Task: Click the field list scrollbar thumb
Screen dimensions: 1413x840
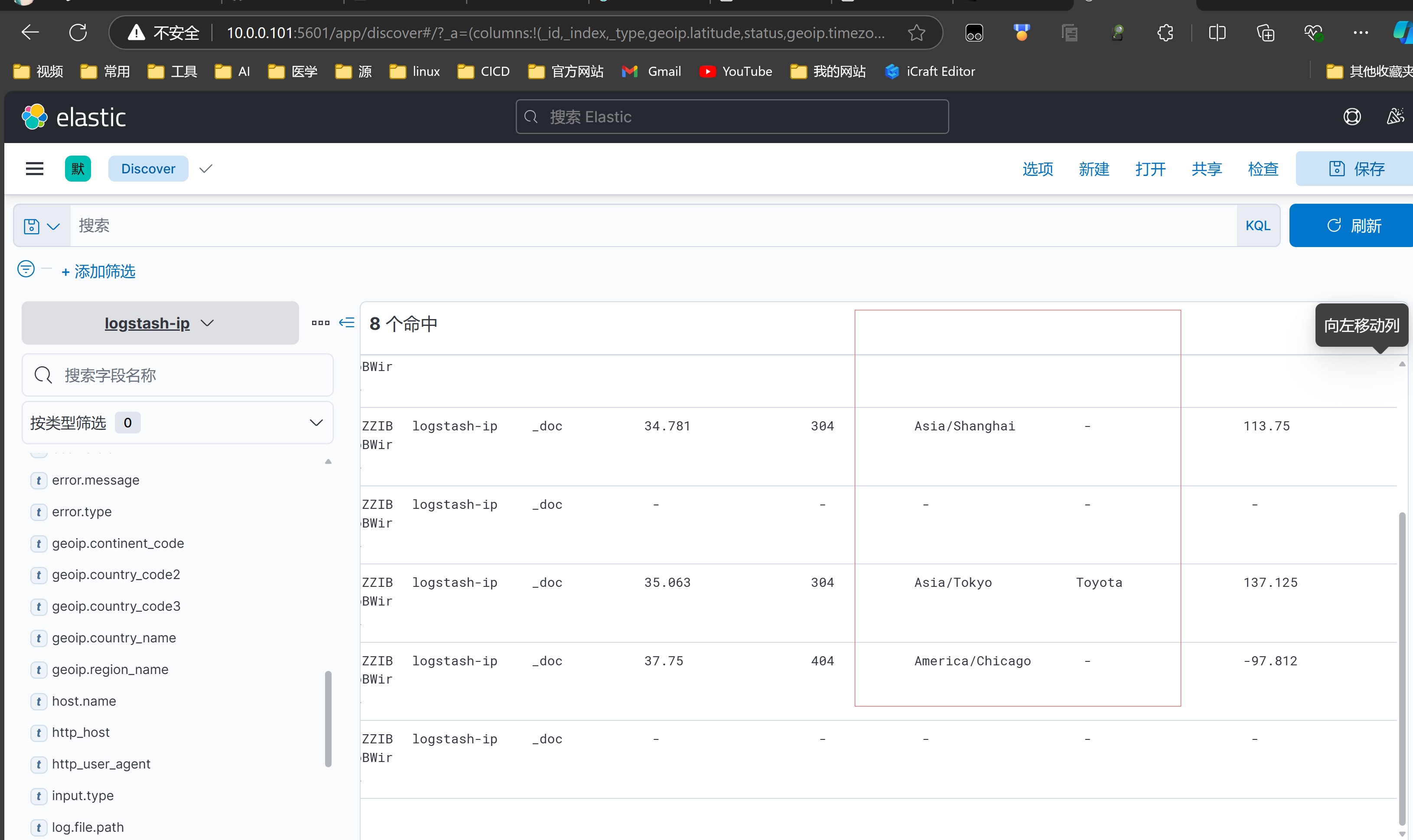Action: [x=328, y=719]
